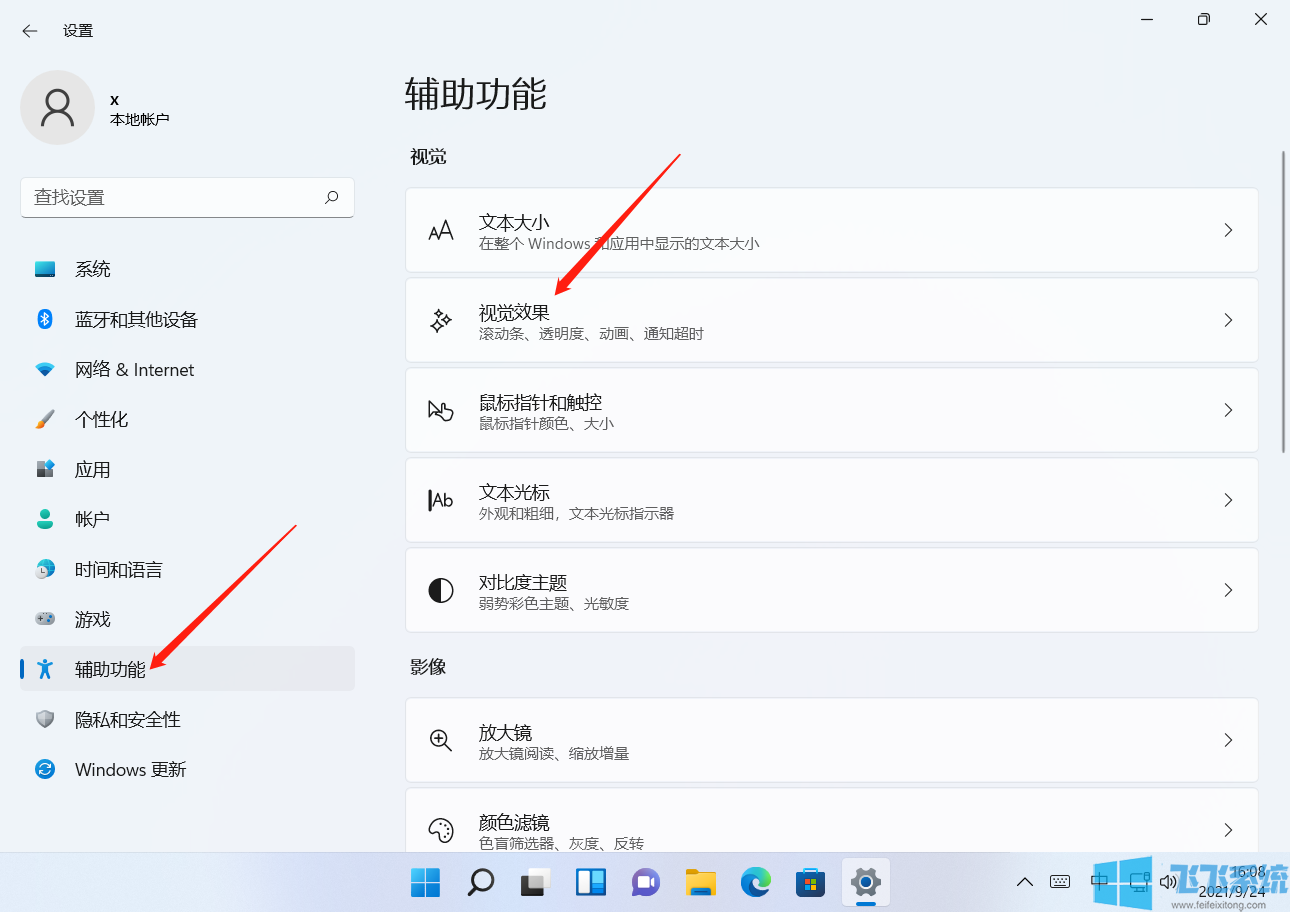Viewport: 1290px width, 912px height.
Task: Click the Find a setting search box
Action: pyautogui.click(x=187, y=197)
